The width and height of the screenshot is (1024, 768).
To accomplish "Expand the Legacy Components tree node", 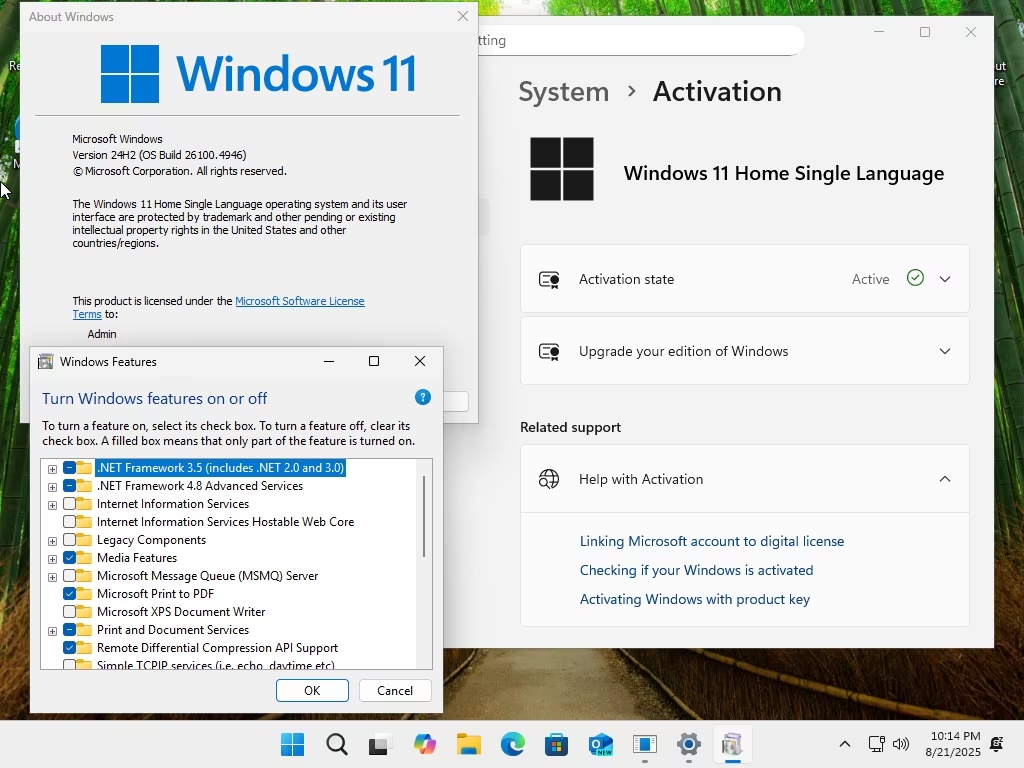I will (x=52, y=541).
